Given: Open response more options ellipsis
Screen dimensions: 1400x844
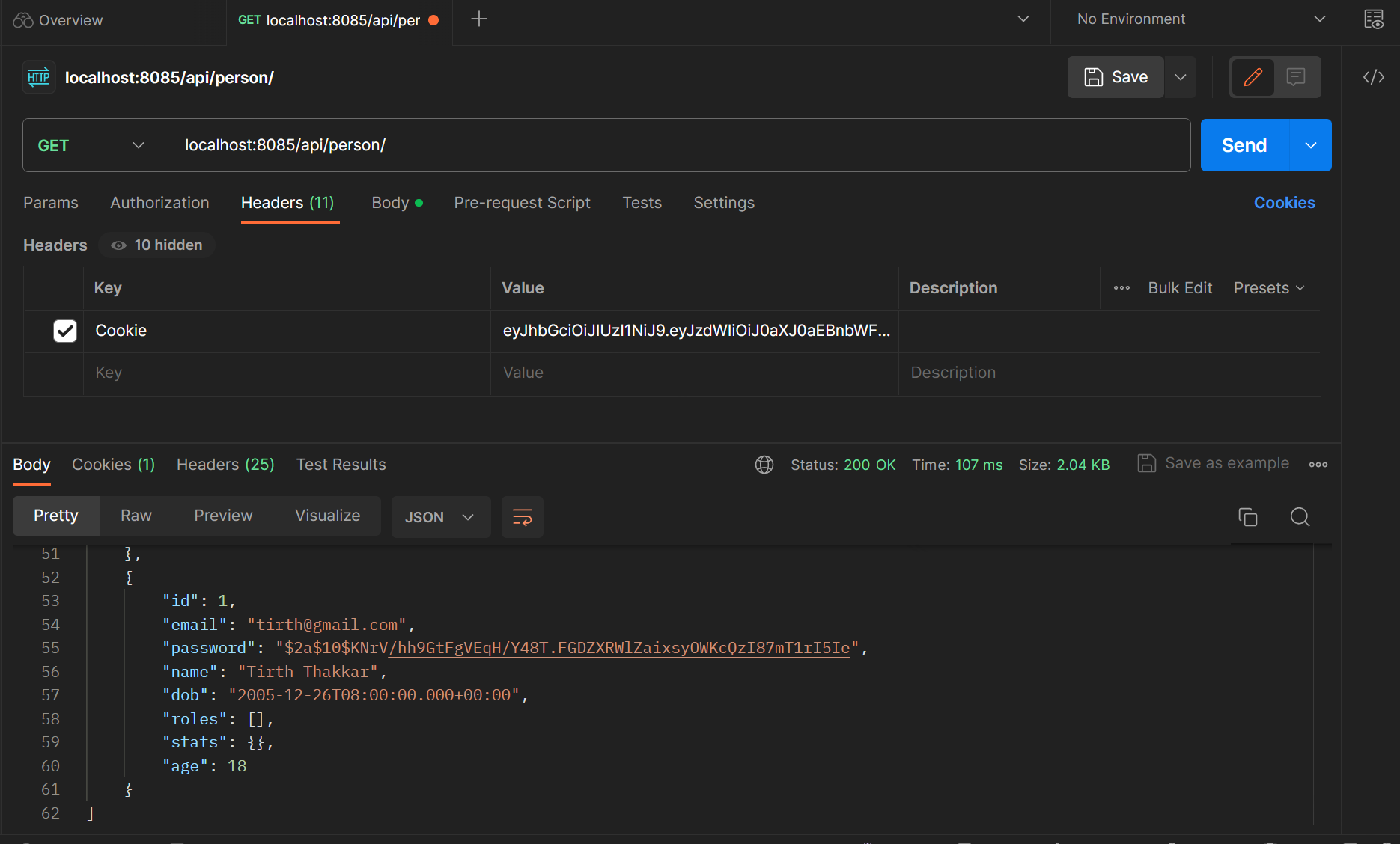Looking at the screenshot, I should click(x=1318, y=465).
